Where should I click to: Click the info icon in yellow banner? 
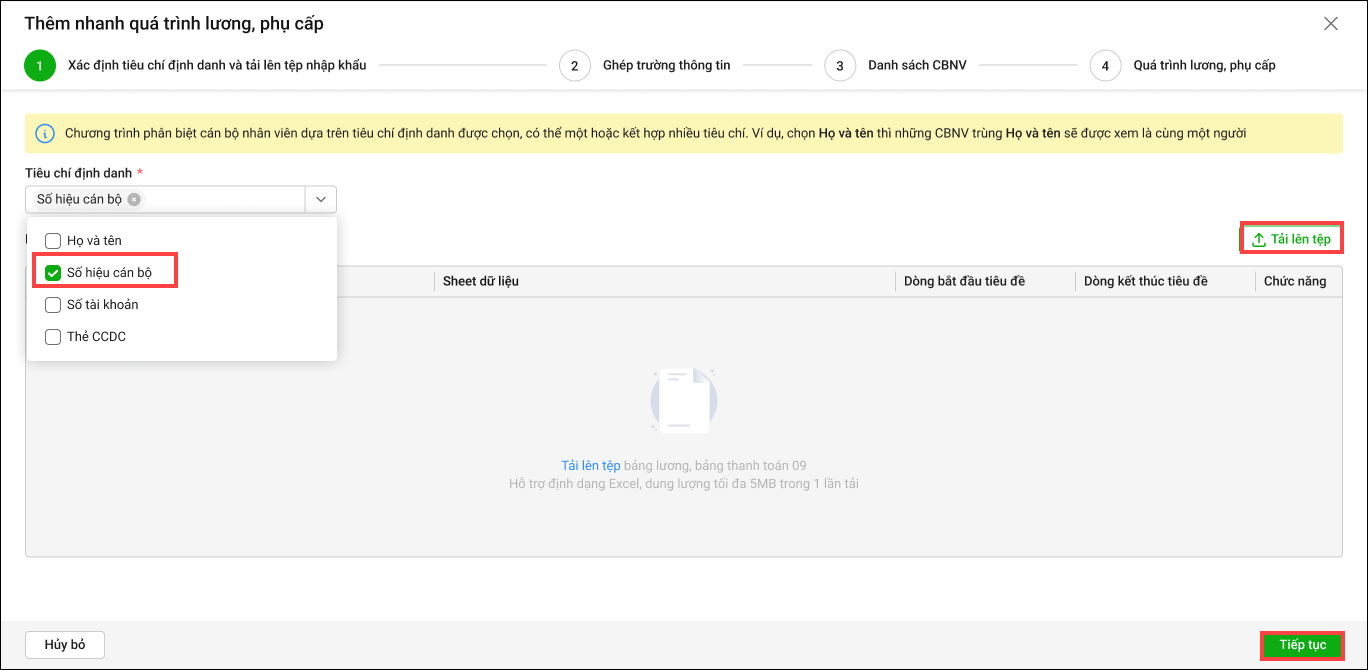(x=44, y=133)
